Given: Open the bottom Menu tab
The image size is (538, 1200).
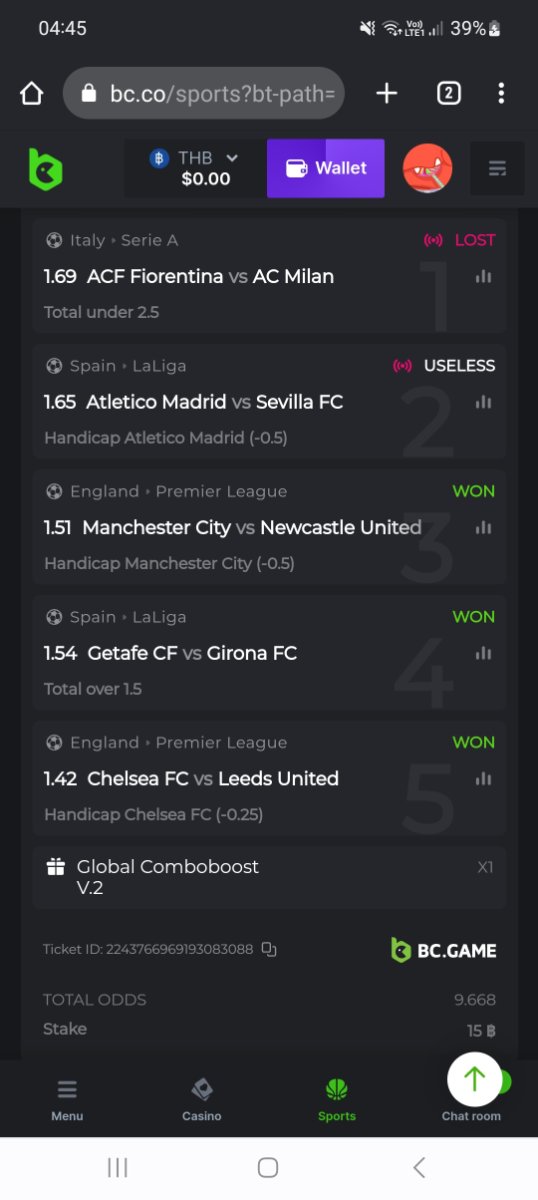Looking at the screenshot, I should click(67, 1099).
